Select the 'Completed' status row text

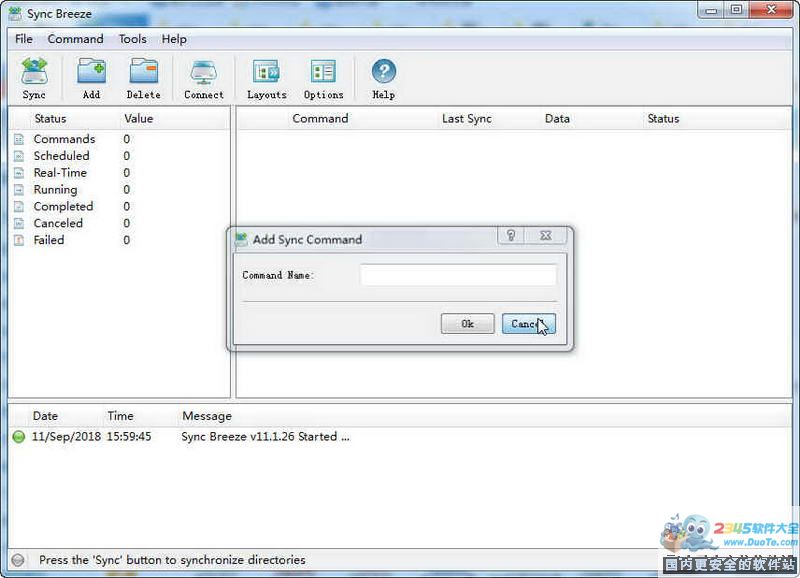[x=63, y=207]
